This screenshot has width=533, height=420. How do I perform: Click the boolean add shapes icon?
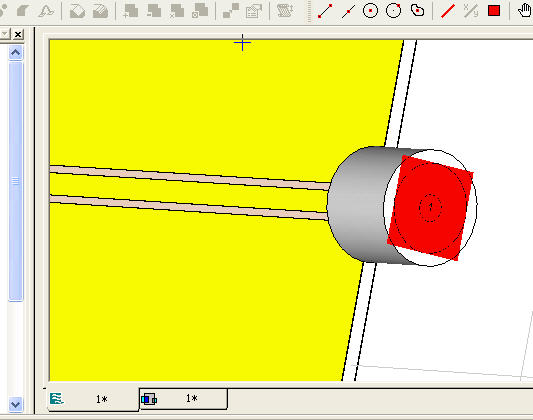131,11
